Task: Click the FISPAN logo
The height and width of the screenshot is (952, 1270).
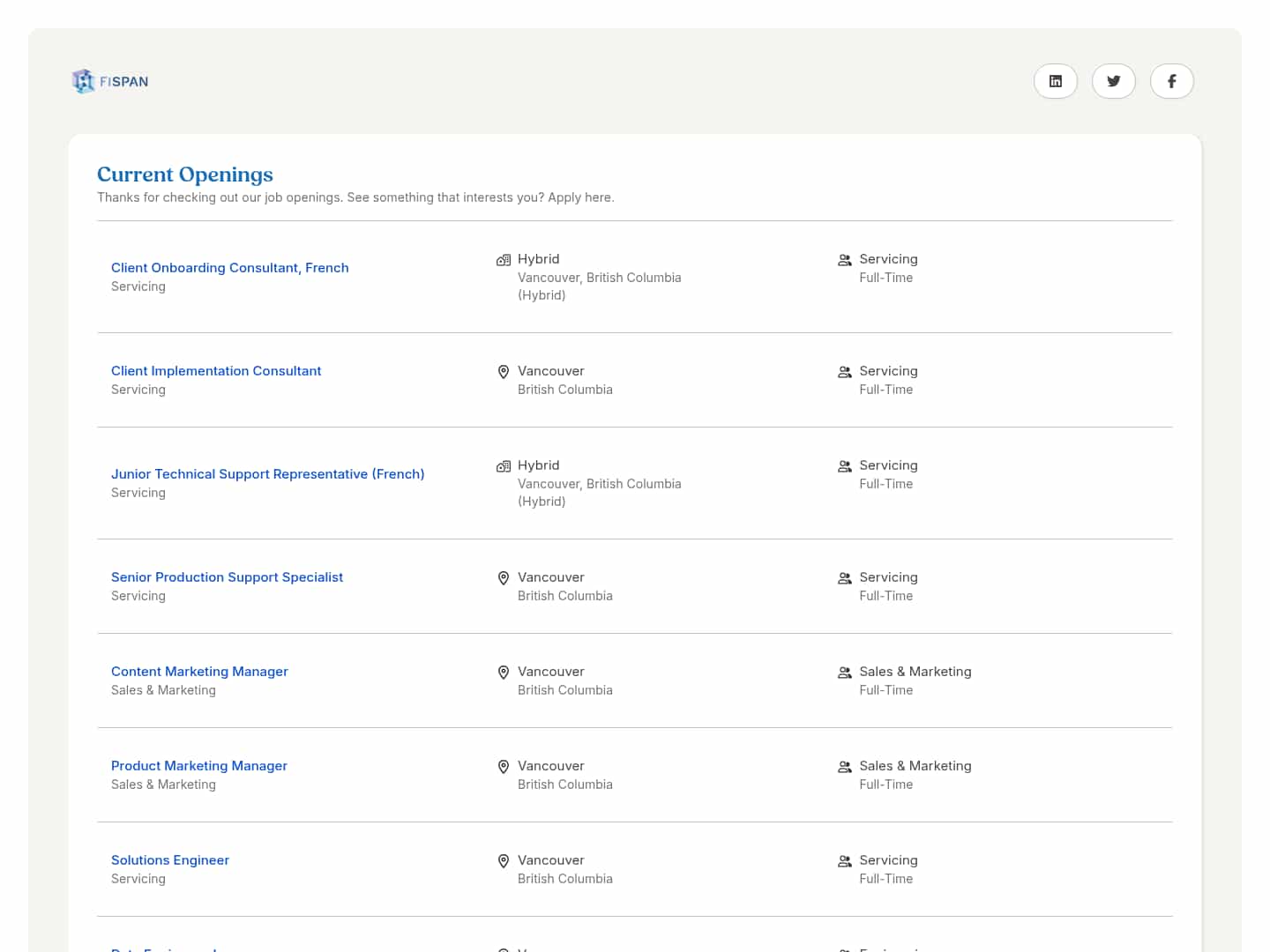Action: pos(110,81)
